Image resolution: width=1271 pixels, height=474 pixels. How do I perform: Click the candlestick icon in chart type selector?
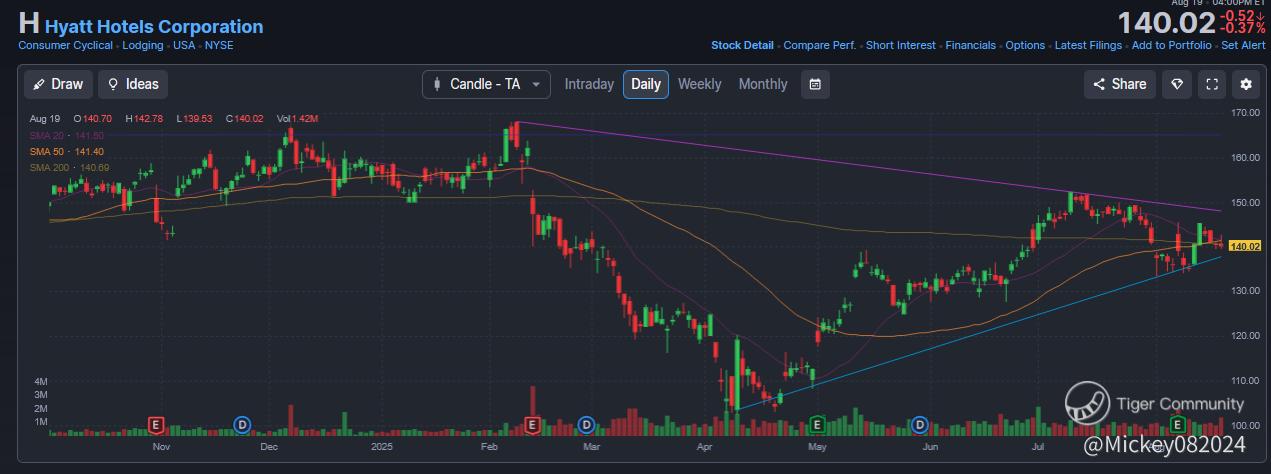[x=436, y=84]
